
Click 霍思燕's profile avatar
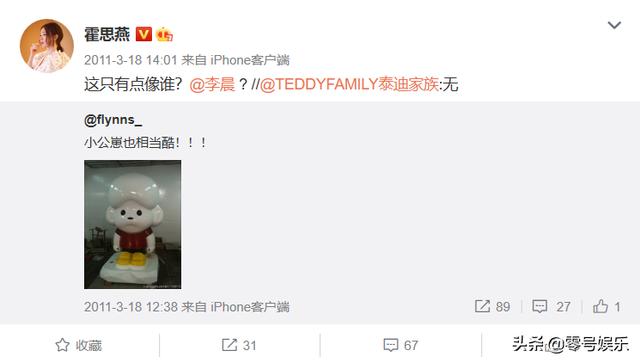(47, 46)
